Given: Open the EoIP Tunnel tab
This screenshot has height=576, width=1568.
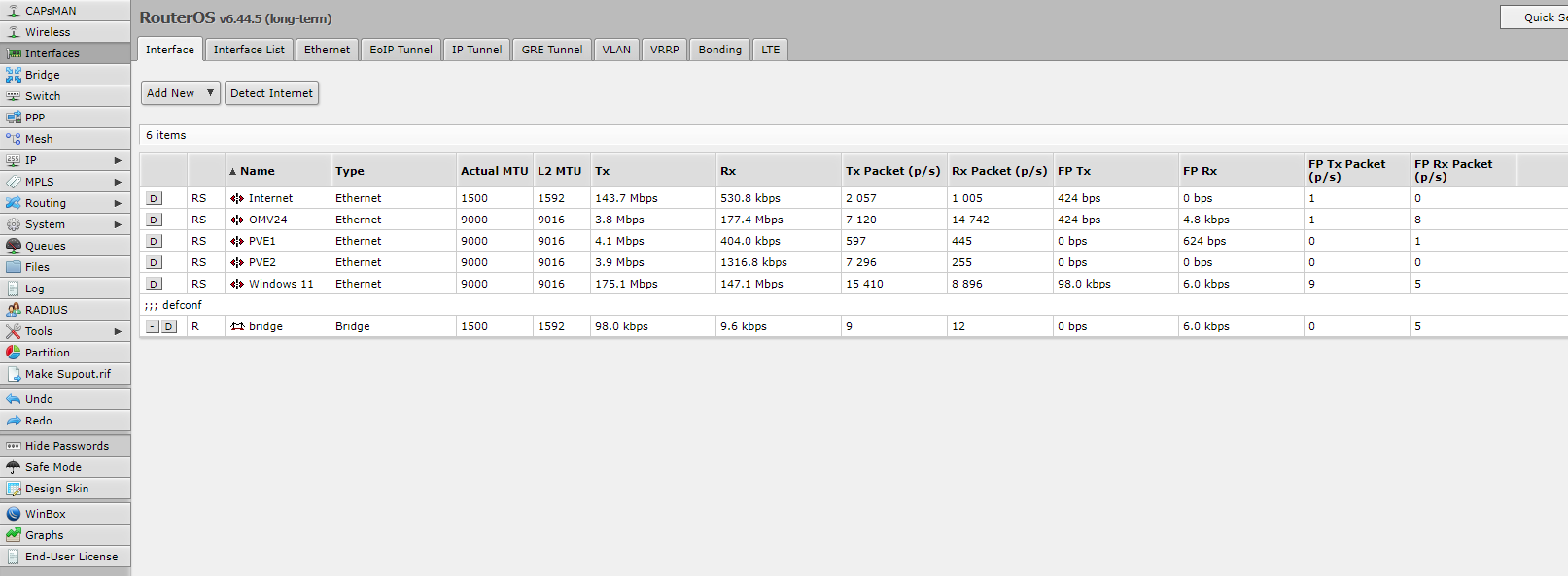Looking at the screenshot, I should click(x=401, y=50).
